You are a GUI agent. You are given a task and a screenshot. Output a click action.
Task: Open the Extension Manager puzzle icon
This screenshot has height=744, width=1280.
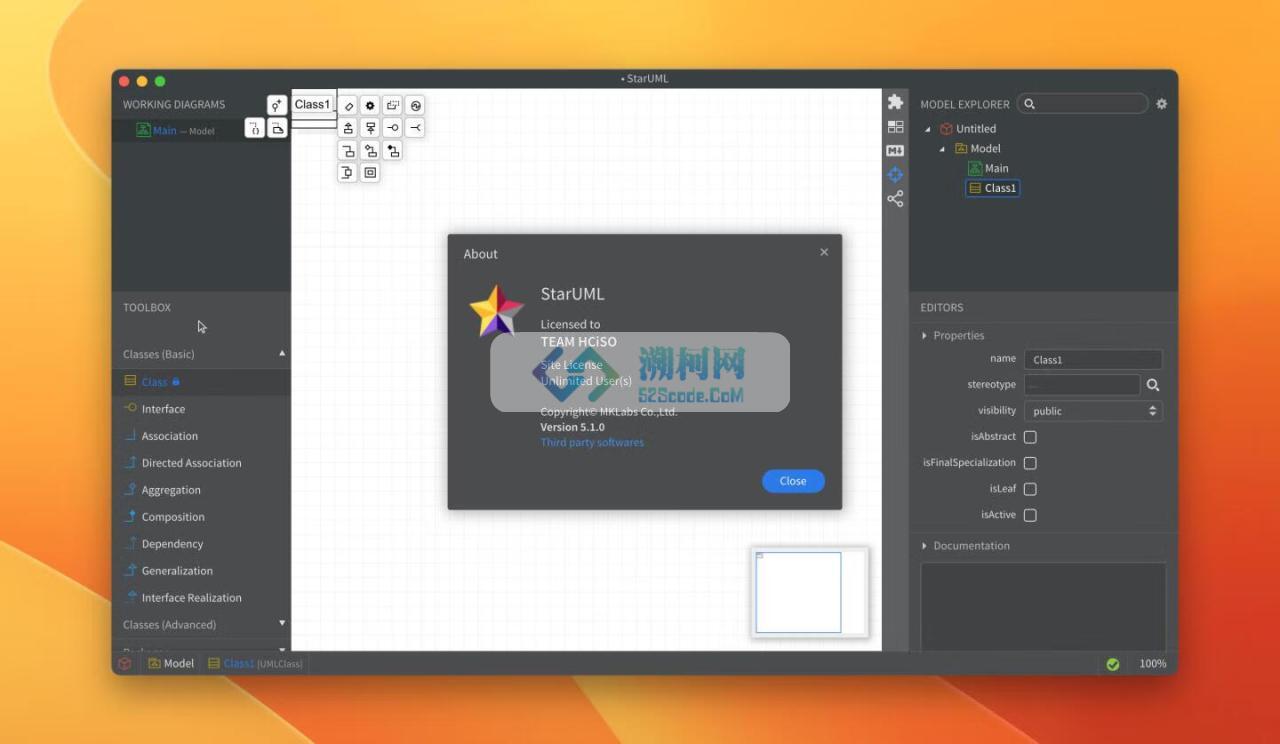coord(895,102)
